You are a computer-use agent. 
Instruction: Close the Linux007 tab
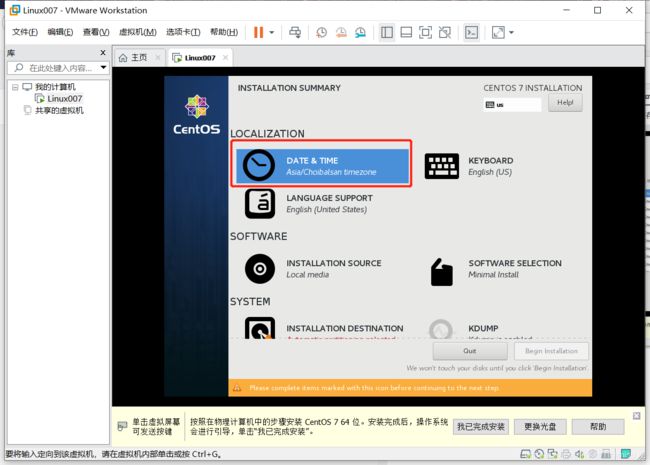[225, 58]
